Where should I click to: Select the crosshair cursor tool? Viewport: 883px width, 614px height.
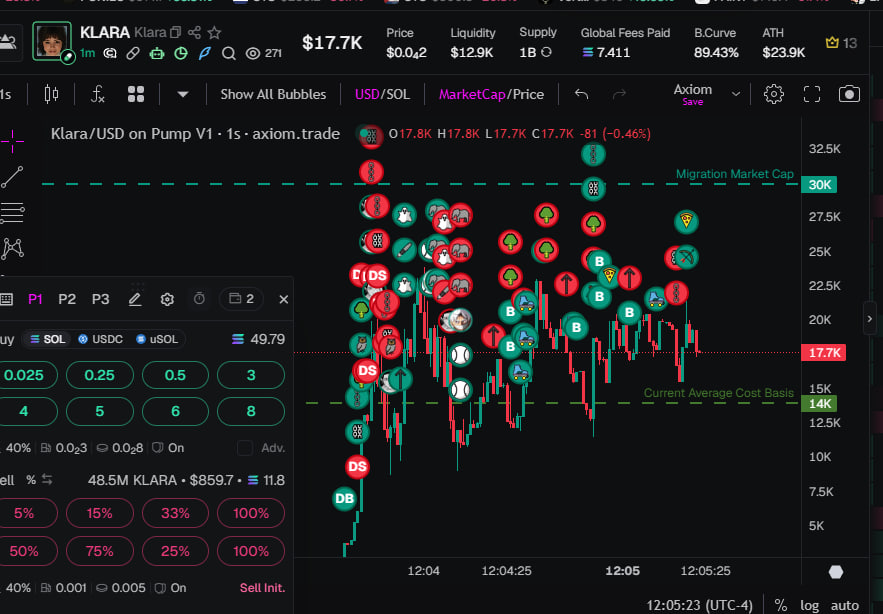(12, 140)
